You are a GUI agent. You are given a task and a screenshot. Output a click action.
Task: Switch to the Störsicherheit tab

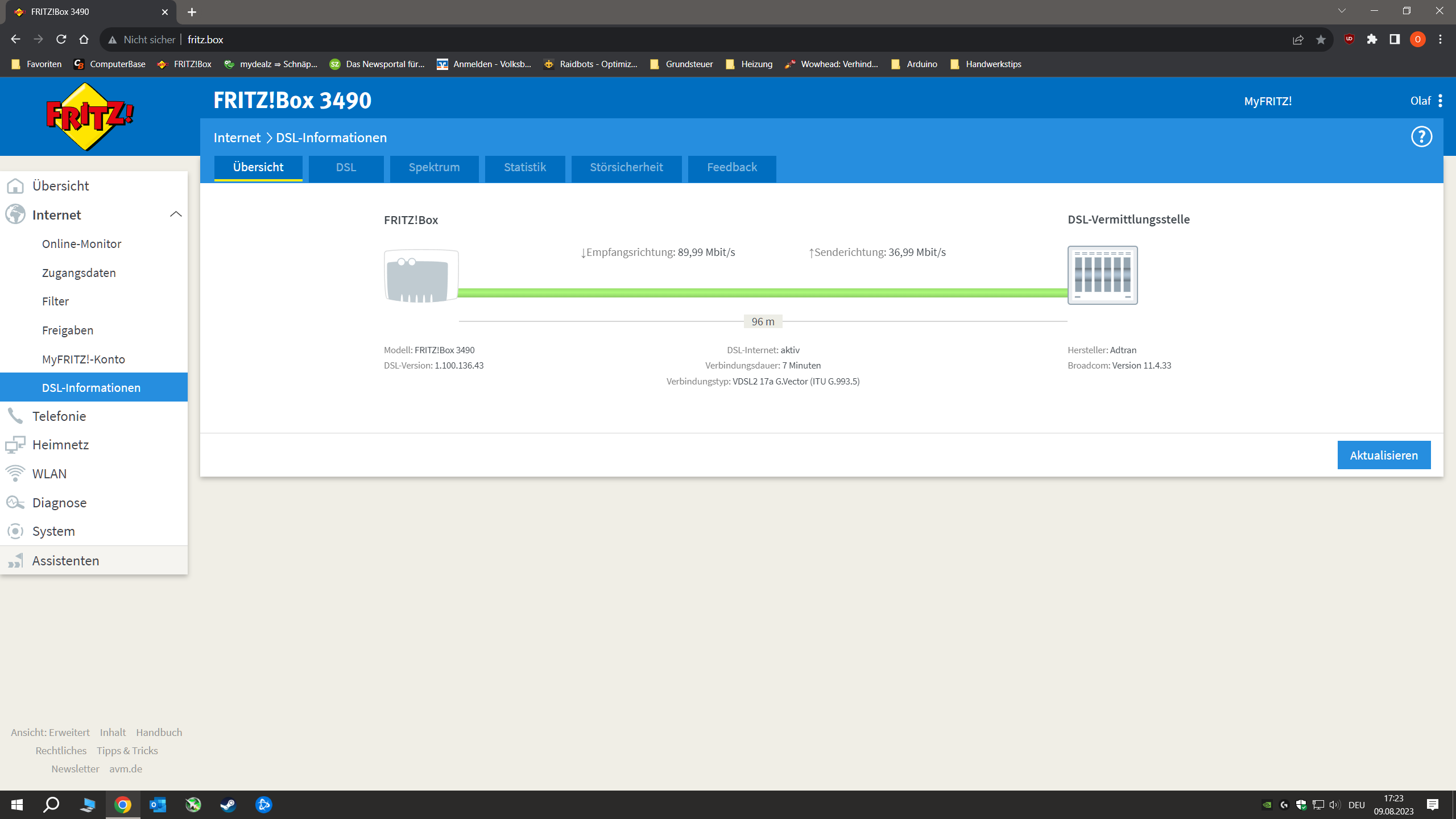point(626,167)
